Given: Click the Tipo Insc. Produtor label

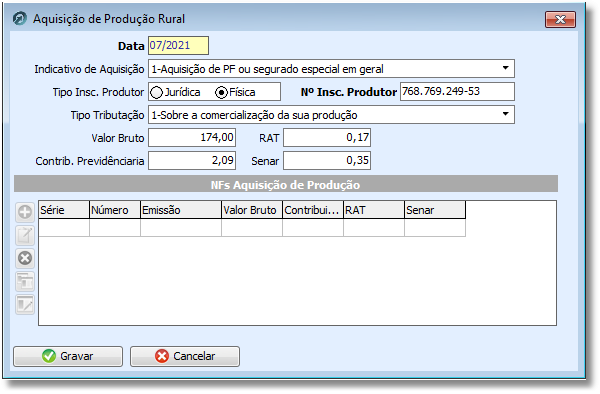Looking at the screenshot, I should pyautogui.click(x=98, y=92).
